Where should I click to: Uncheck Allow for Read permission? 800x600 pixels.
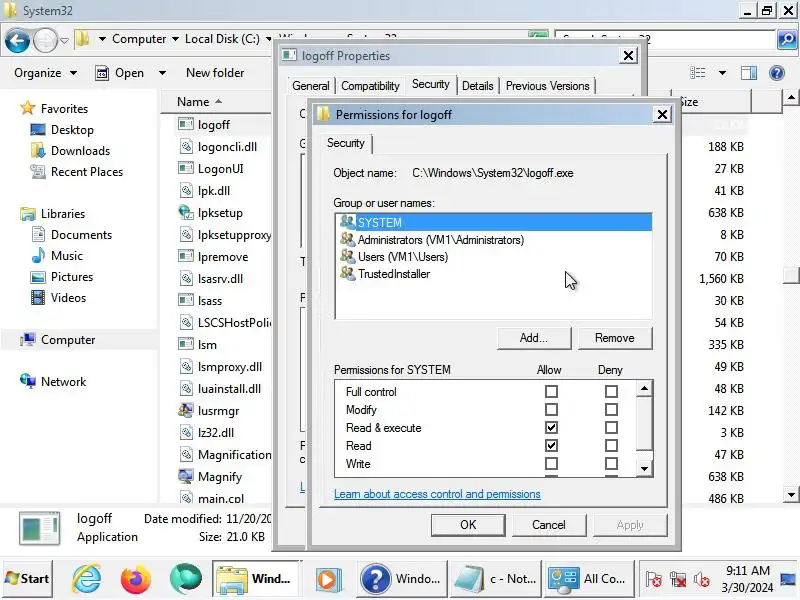tap(551, 445)
